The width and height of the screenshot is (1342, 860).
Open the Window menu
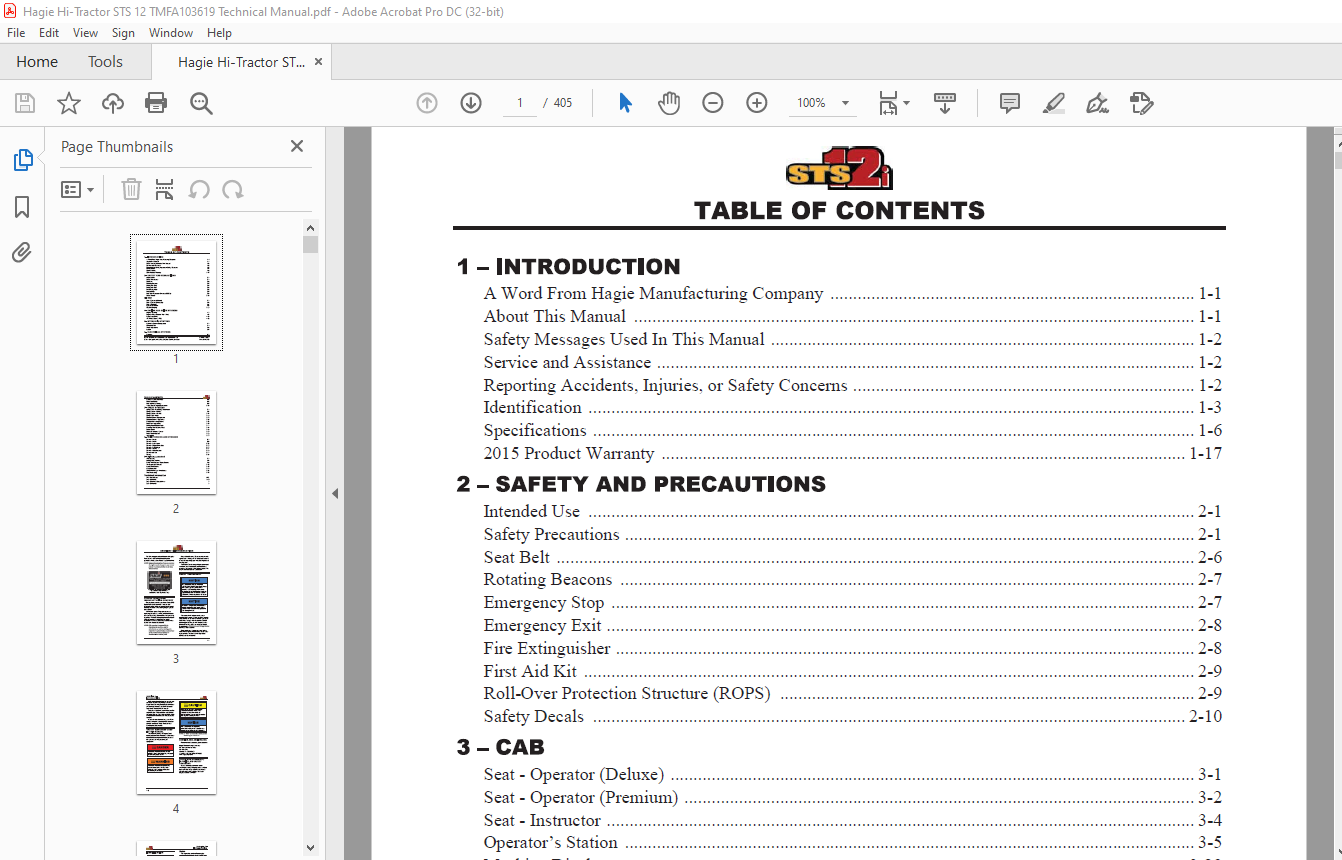171,33
